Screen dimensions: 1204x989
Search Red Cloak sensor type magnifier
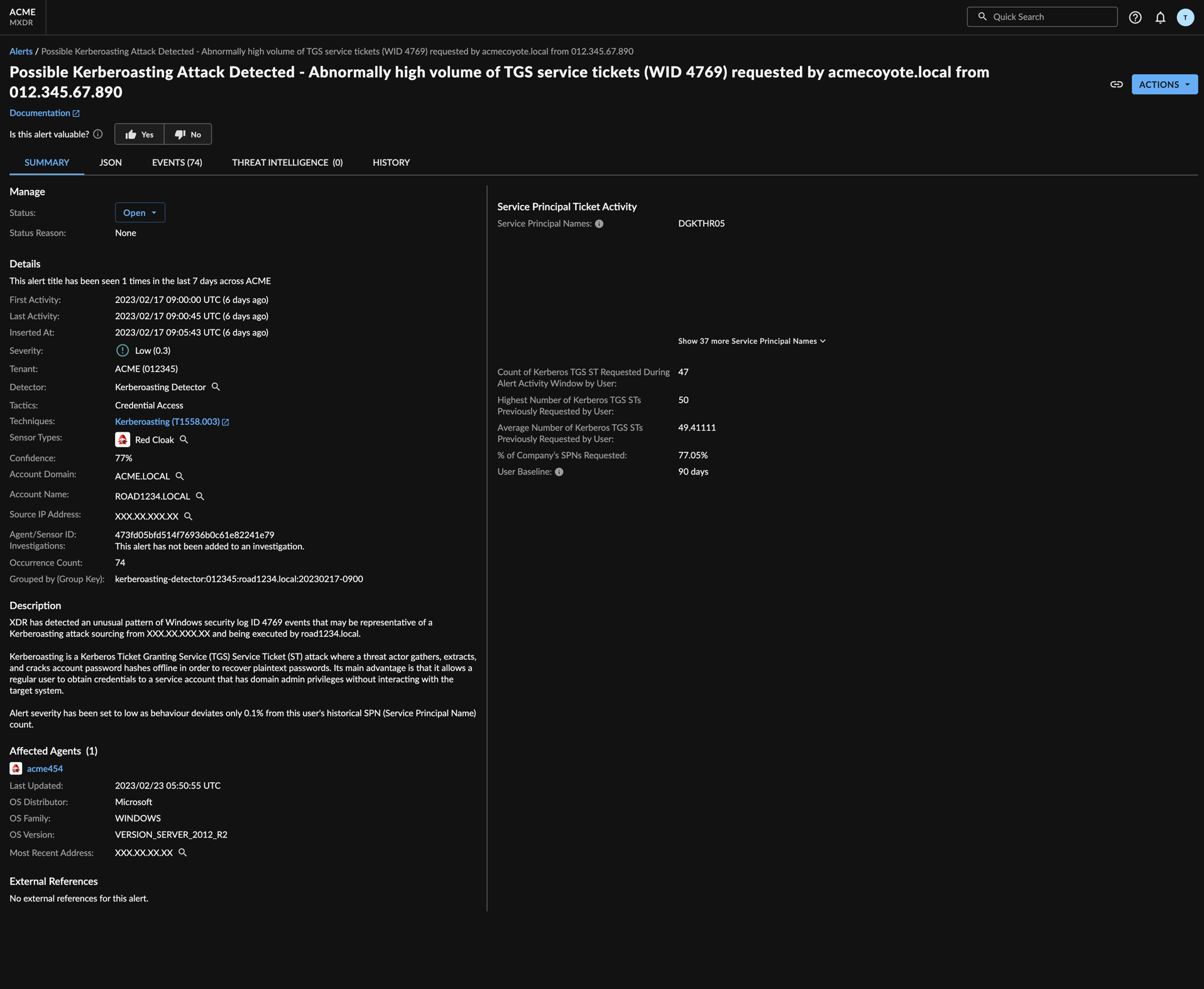(x=183, y=440)
